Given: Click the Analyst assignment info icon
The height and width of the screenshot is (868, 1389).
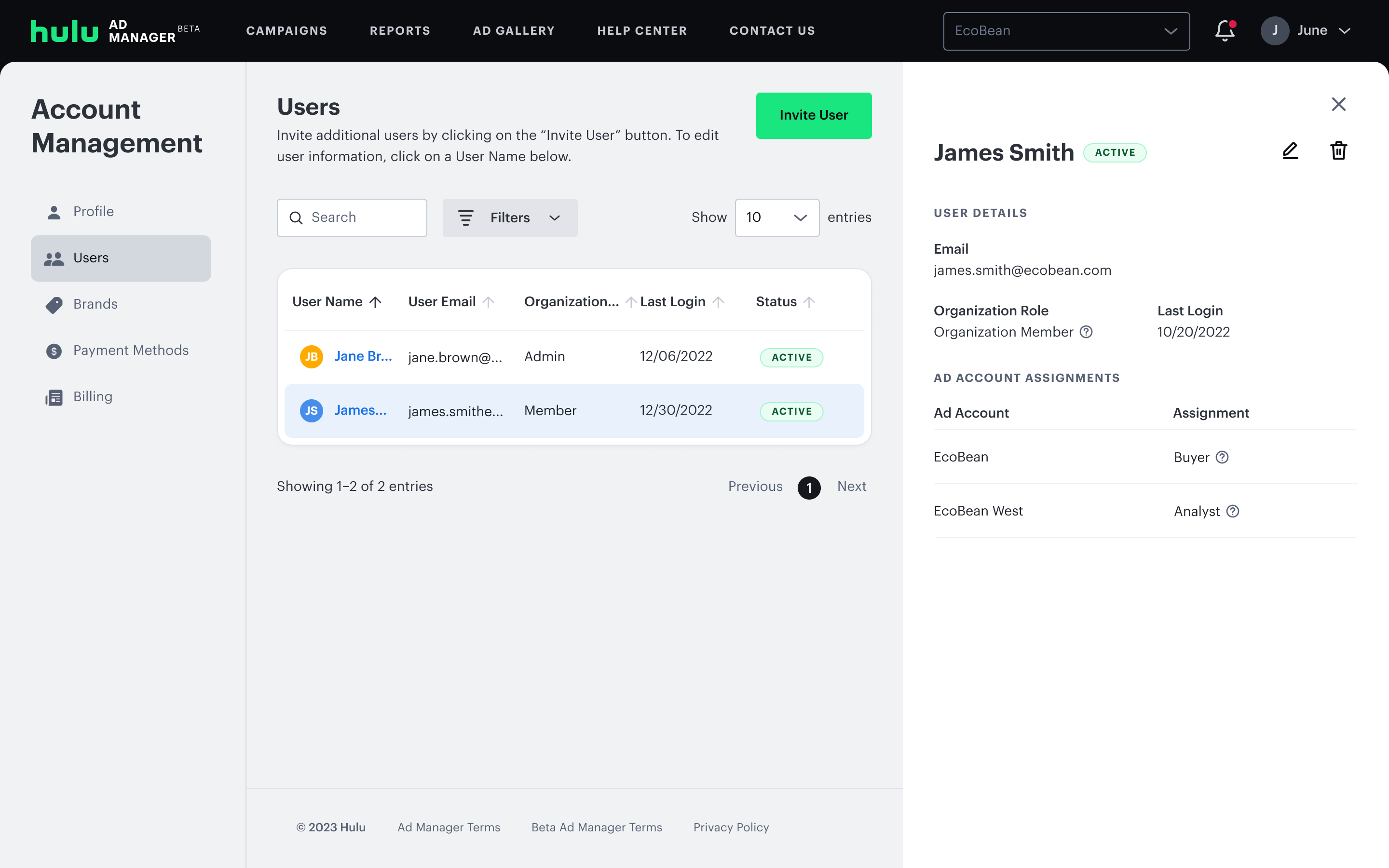Looking at the screenshot, I should pyautogui.click(x=1232, y=512).
